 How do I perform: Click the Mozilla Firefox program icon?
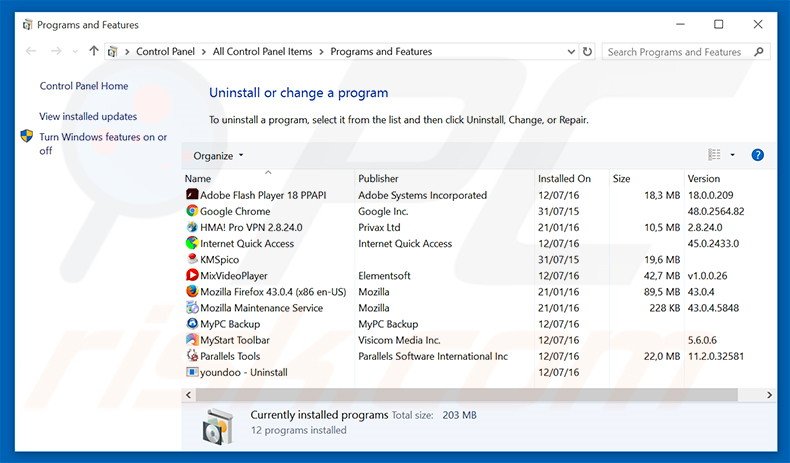pos(192,291)
